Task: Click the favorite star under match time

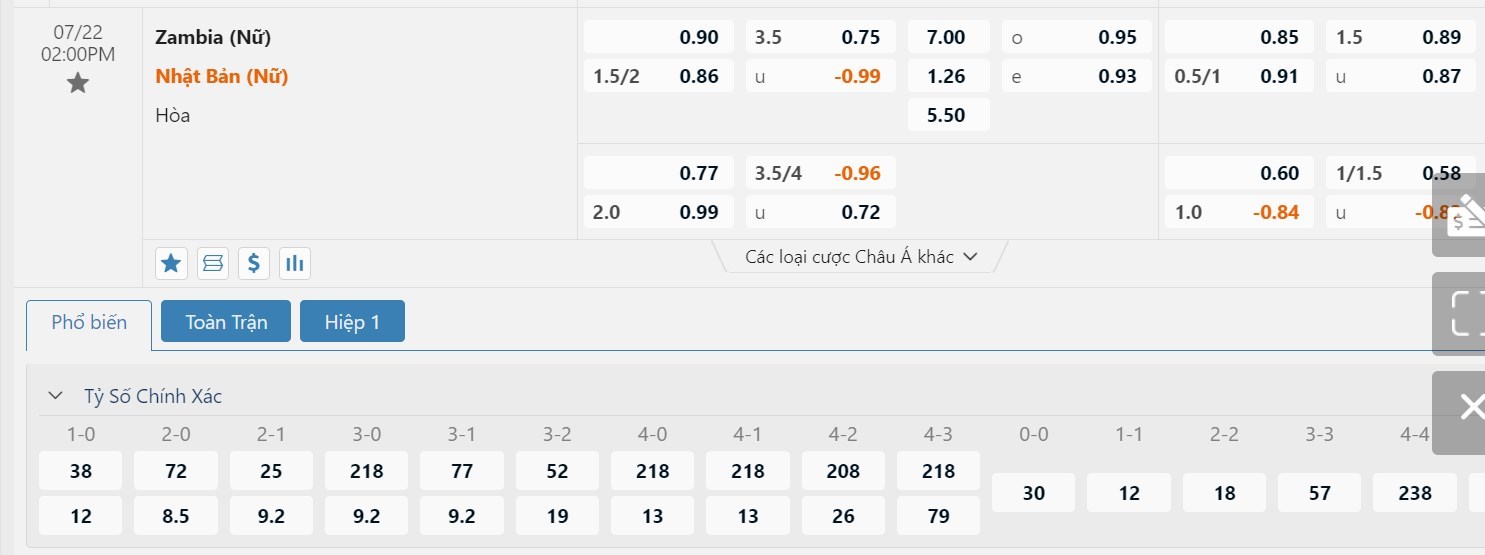Action: pos(78,84)
